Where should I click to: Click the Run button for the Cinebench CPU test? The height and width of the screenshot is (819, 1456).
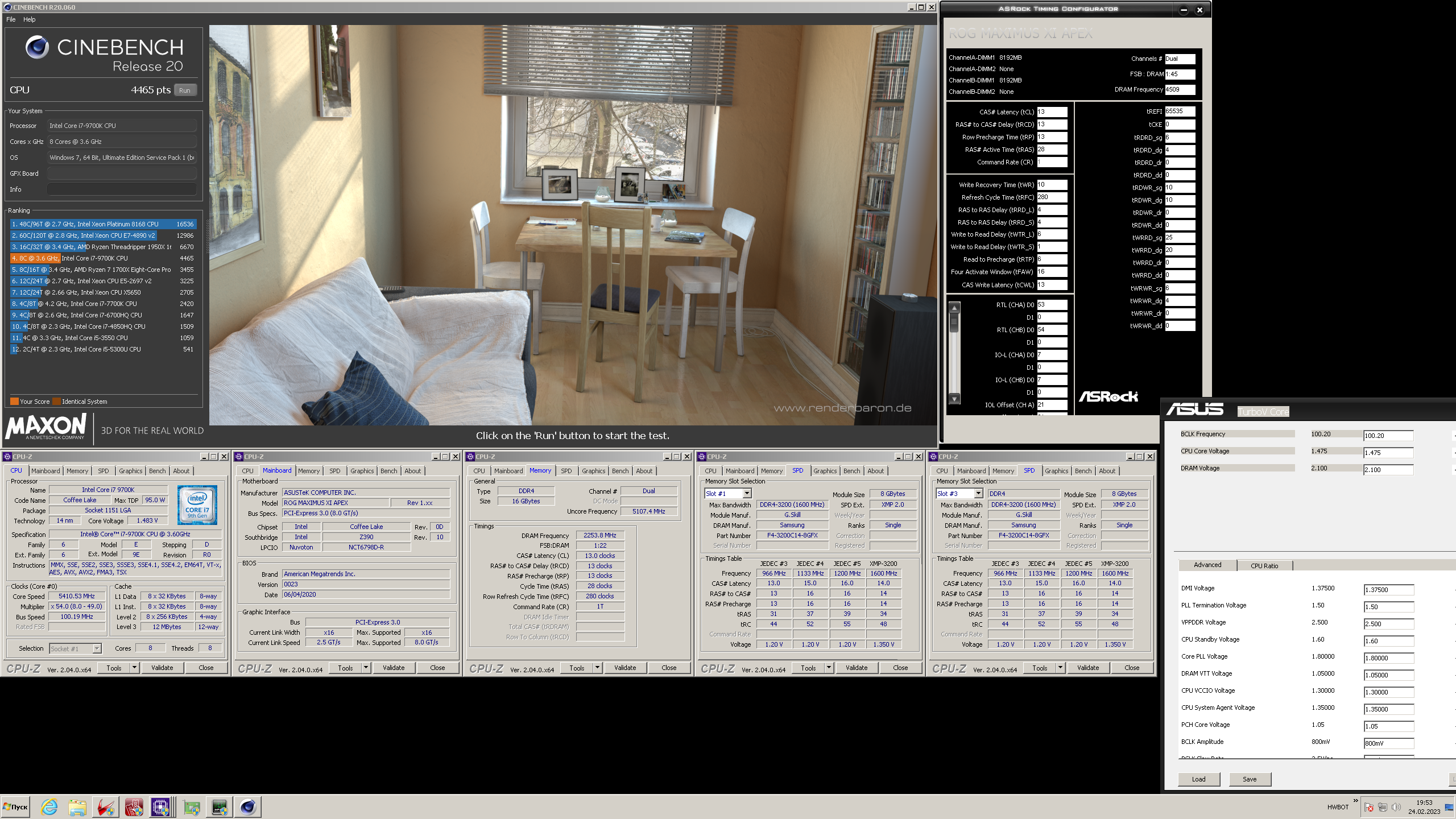click(x=185, y=90)
